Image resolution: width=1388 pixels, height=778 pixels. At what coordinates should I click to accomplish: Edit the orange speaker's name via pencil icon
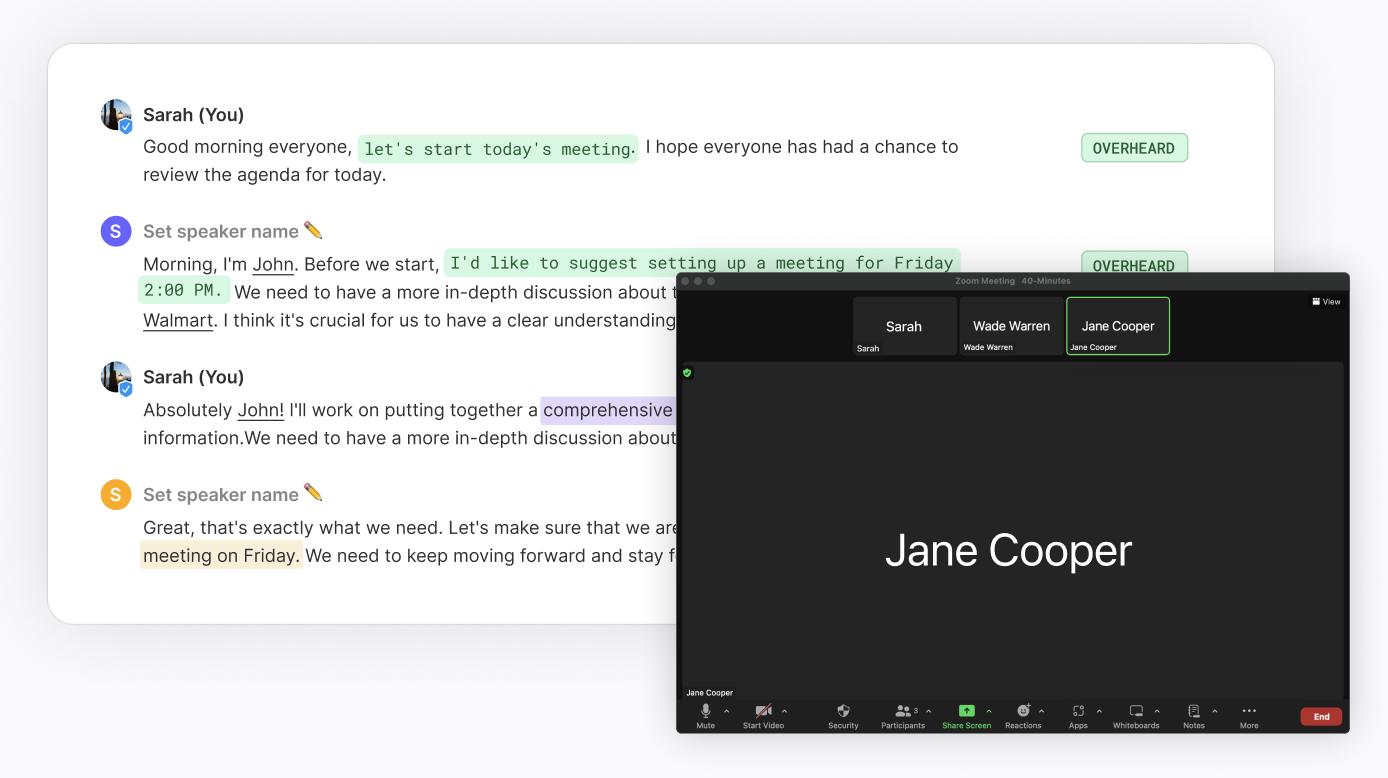click(x=313, y=493)
